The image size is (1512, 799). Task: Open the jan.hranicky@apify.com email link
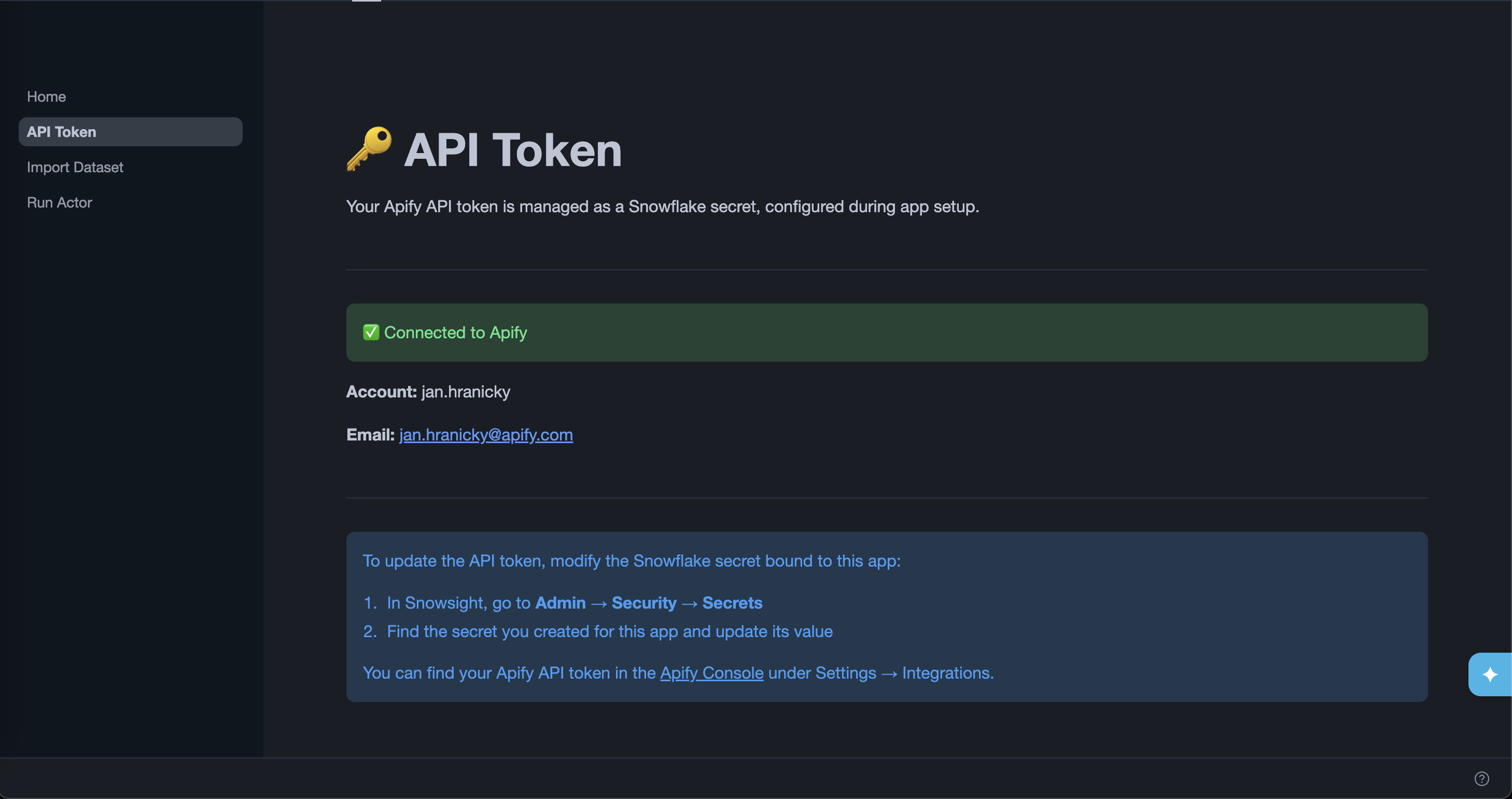[485, 435]
